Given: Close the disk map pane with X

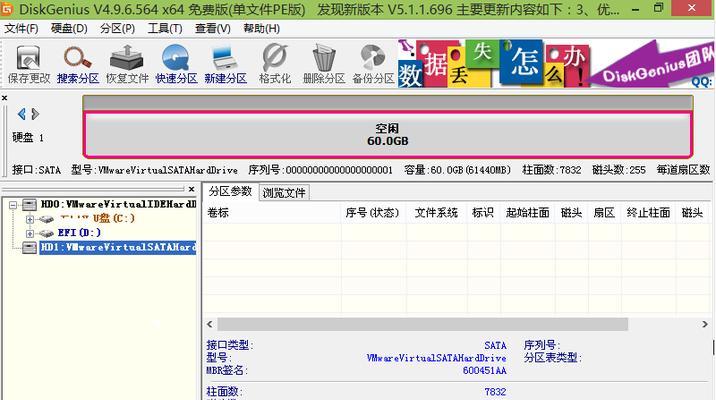Looking at the screenshot, I should [x=5, y=98].
